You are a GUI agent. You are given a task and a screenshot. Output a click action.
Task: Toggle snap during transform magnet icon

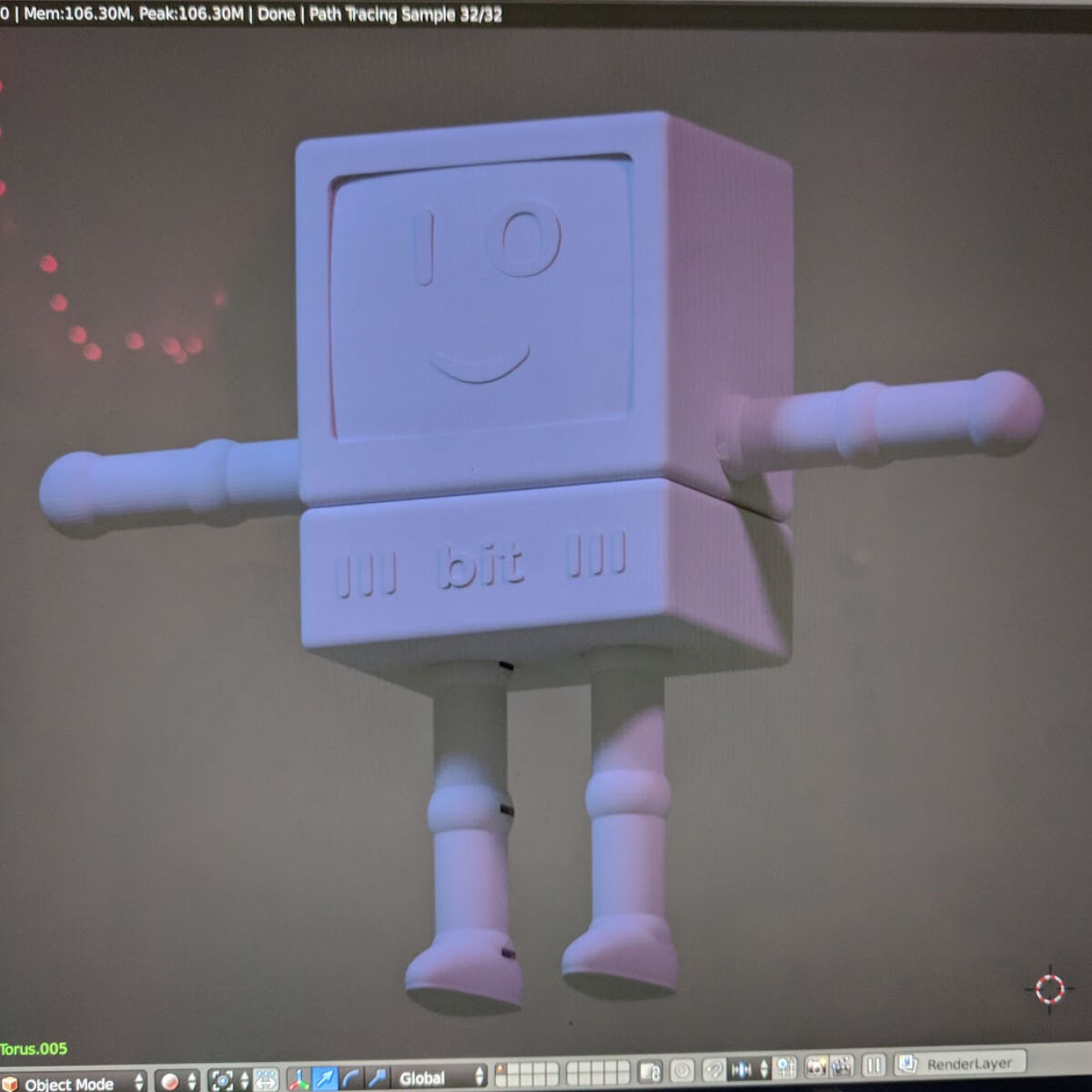coord(714,1069)
